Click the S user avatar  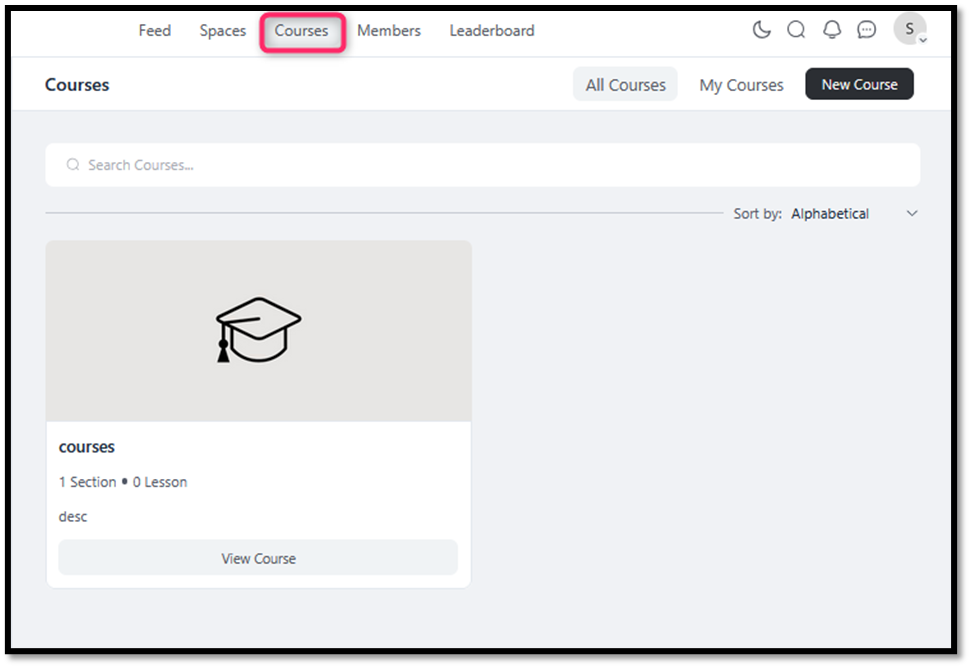click(x=908, y=29)
